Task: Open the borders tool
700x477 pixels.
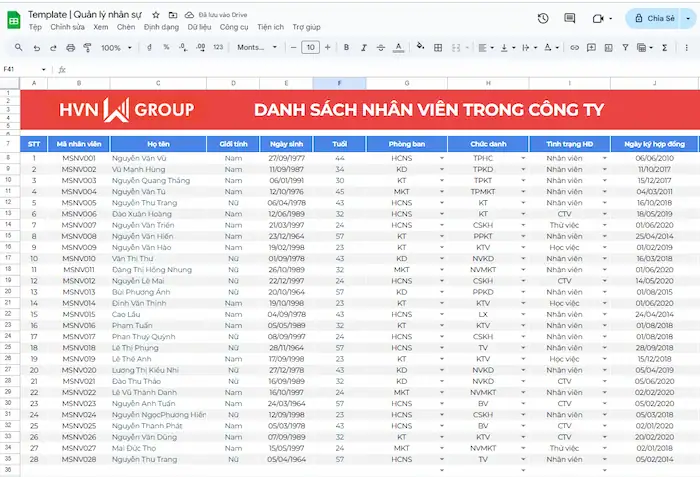Action: click(x=438, y=47)
